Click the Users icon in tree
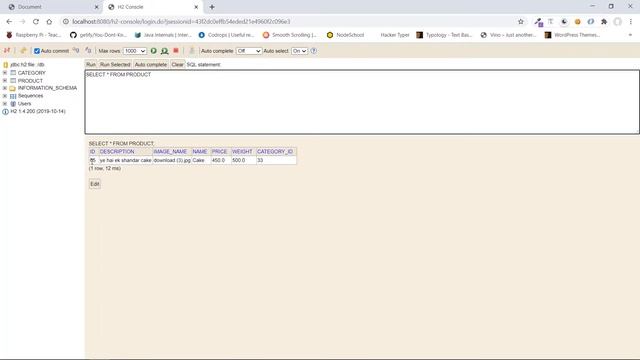The image size is (640, 360). (13, 104)
